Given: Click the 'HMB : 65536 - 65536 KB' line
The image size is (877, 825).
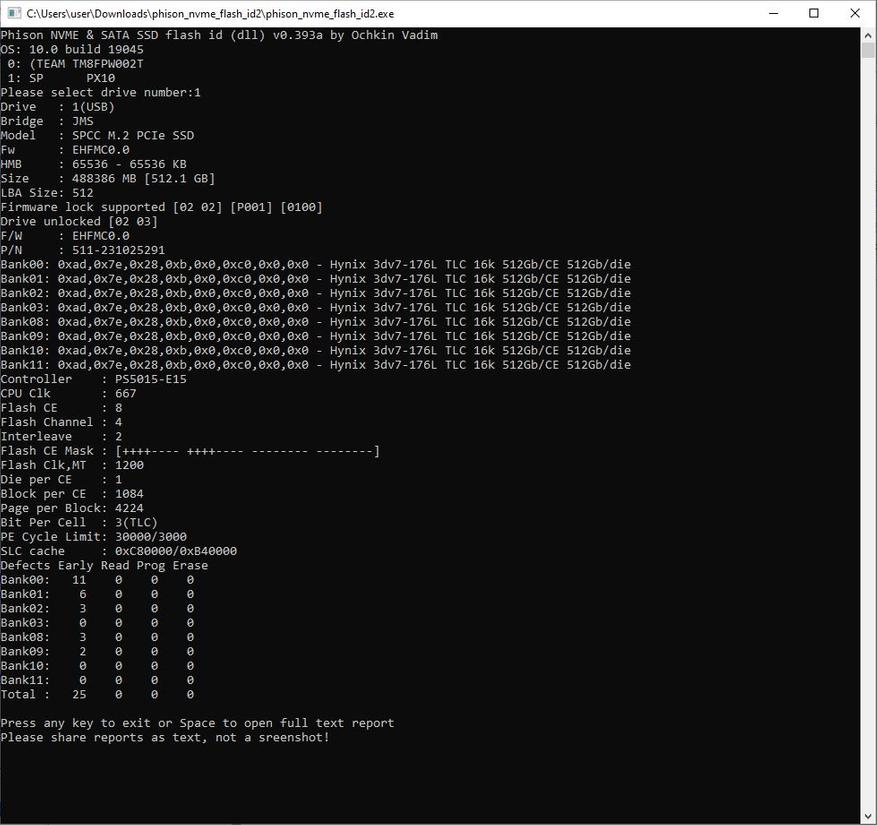Looking at the screenshot, I should [93, 164].
